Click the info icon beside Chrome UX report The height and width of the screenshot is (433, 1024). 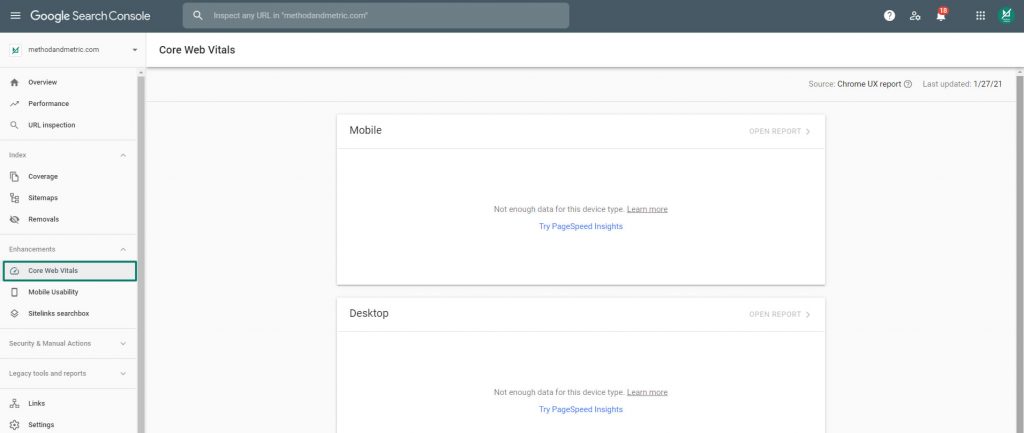(908, 84)
